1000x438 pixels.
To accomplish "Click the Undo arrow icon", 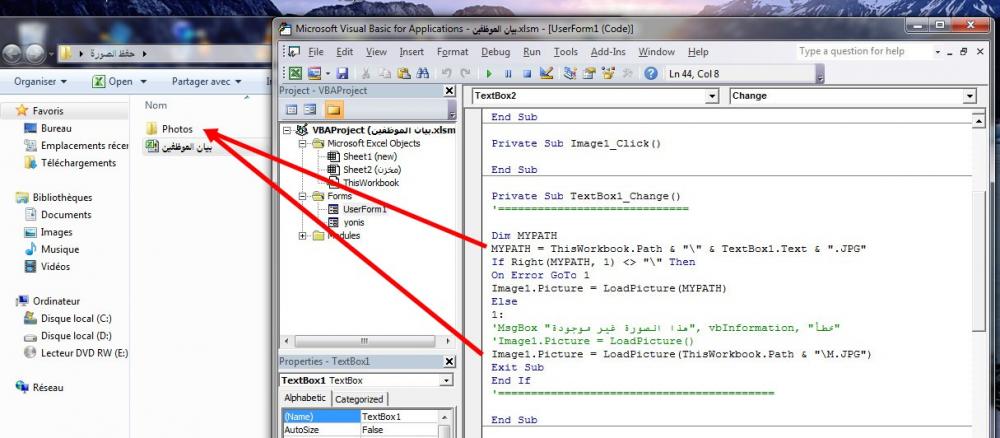I will (446, 74).
